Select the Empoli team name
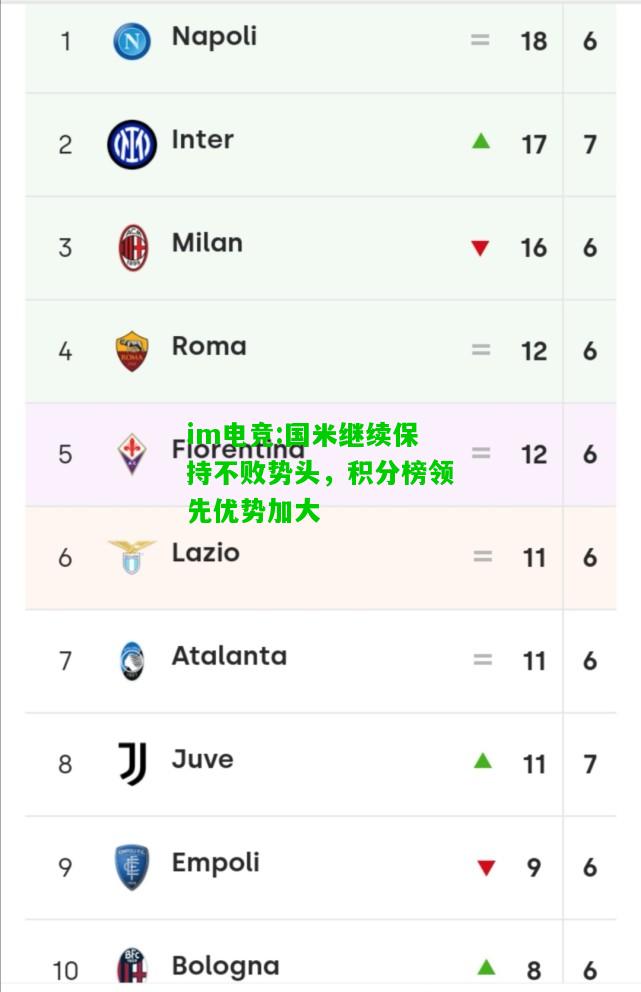Viewport: 641px width, 992px height. tap(216, 864)
